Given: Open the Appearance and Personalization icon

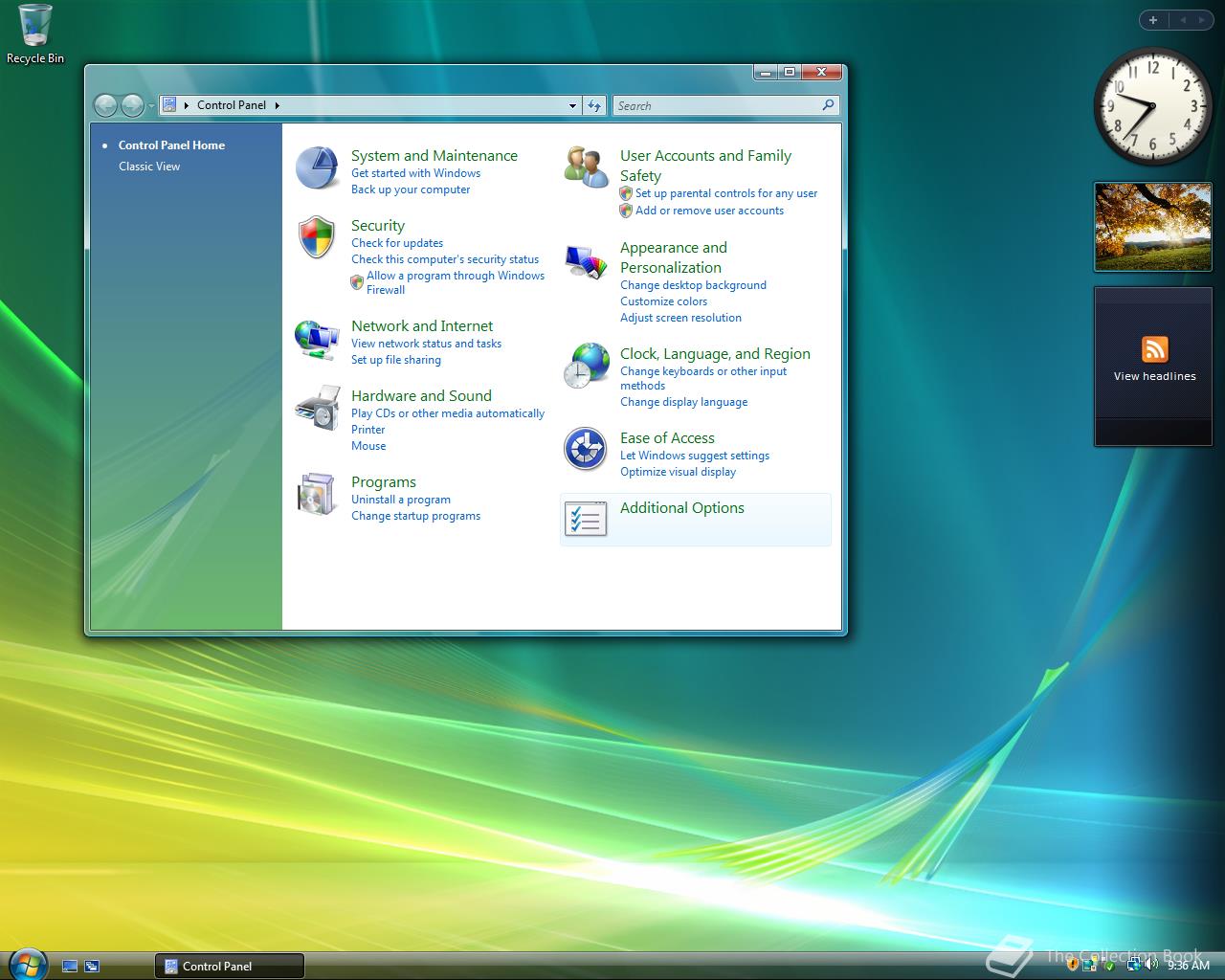Looking at the screenshot, I should pos(586,261).
